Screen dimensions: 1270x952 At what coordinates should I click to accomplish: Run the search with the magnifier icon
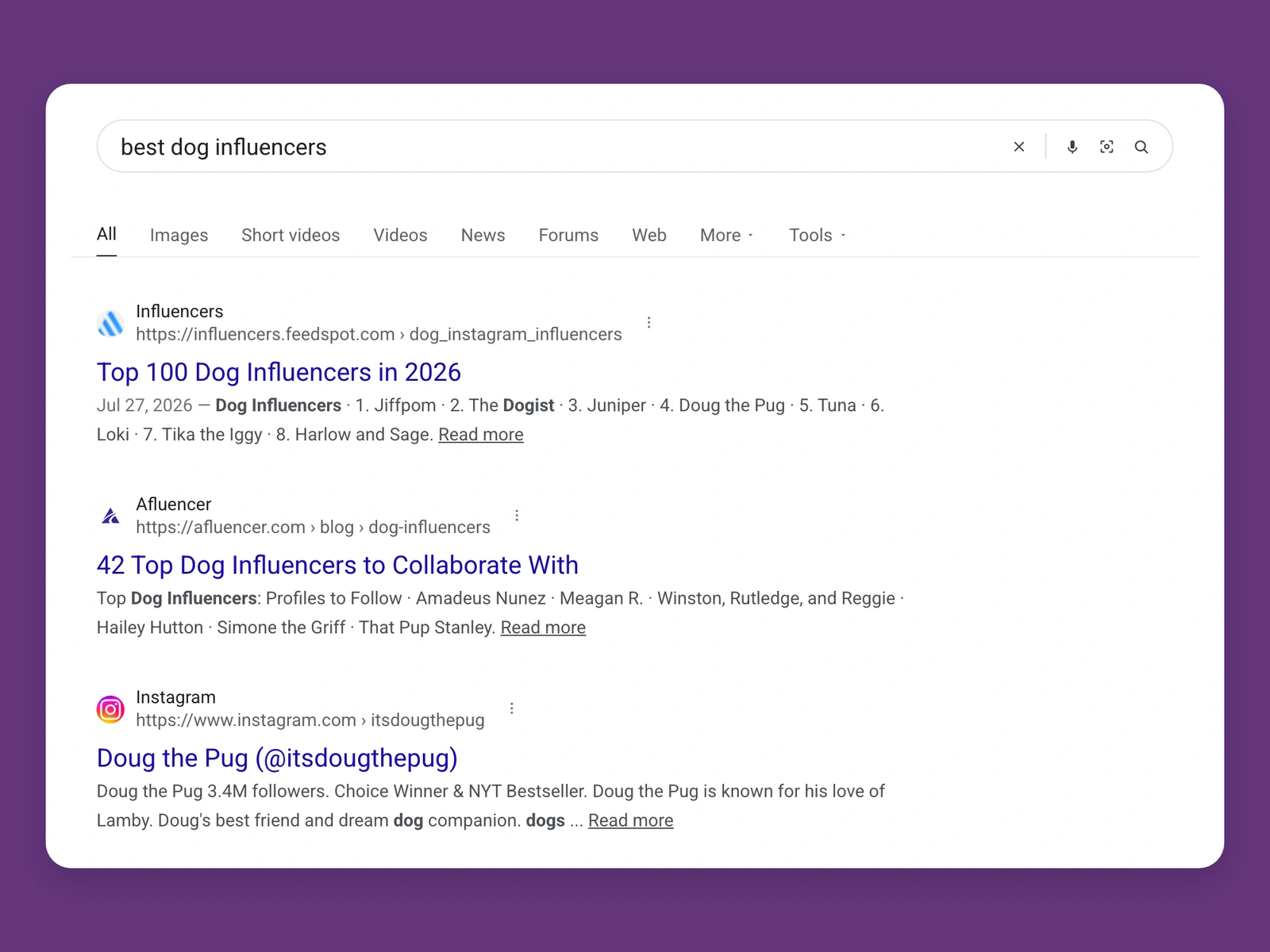(x=1141, y=147)
